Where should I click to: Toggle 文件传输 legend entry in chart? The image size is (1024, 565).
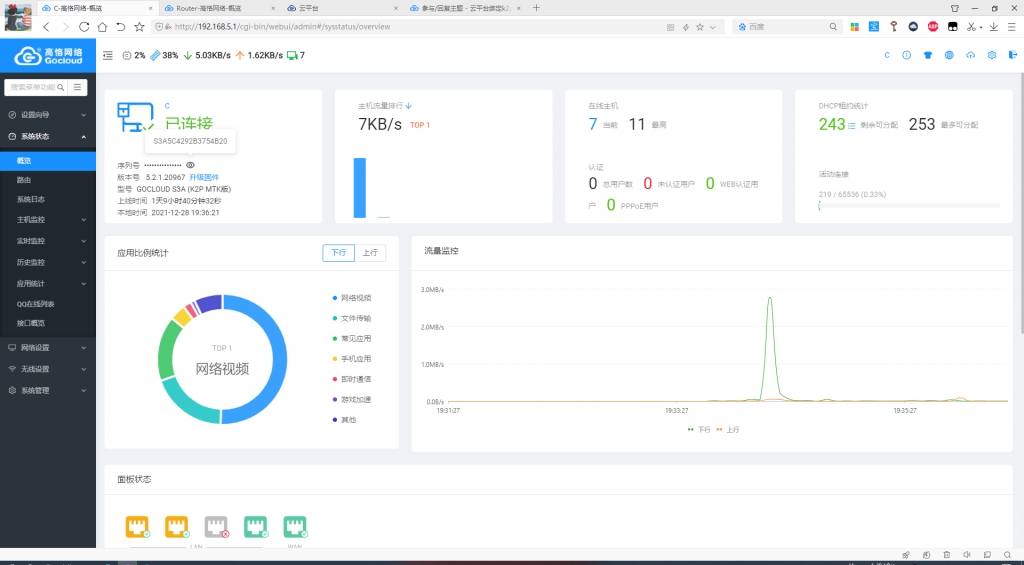pos(352,318)
